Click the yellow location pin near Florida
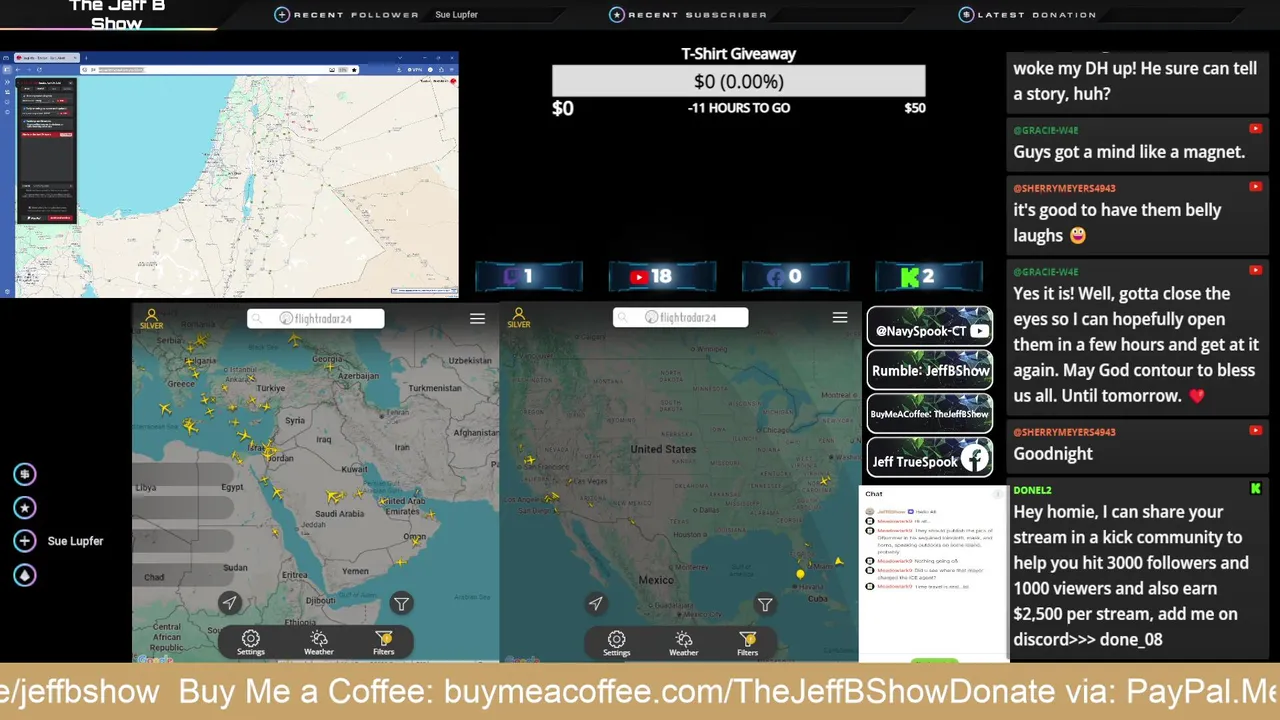This screenshot has width=1280, height=720. click(800, 574)
